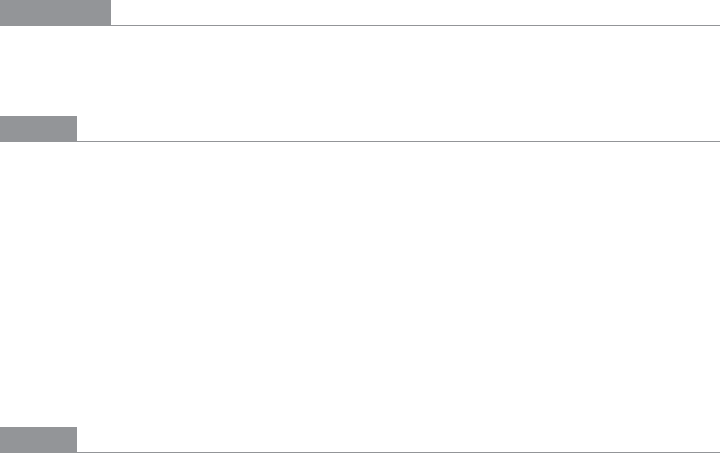Click the left end of the top gray tab
Viewport: 720px width, 453px height.
(1, 12)
